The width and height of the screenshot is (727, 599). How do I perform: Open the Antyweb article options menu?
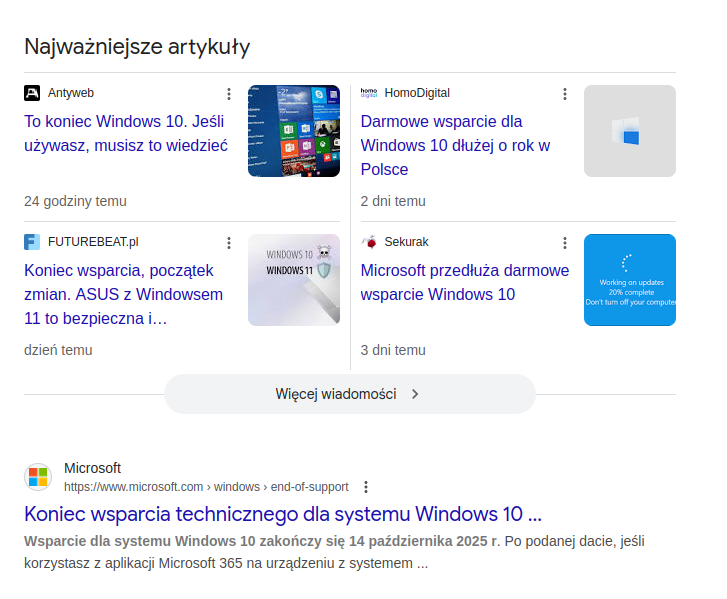click(x=229, y=94)
